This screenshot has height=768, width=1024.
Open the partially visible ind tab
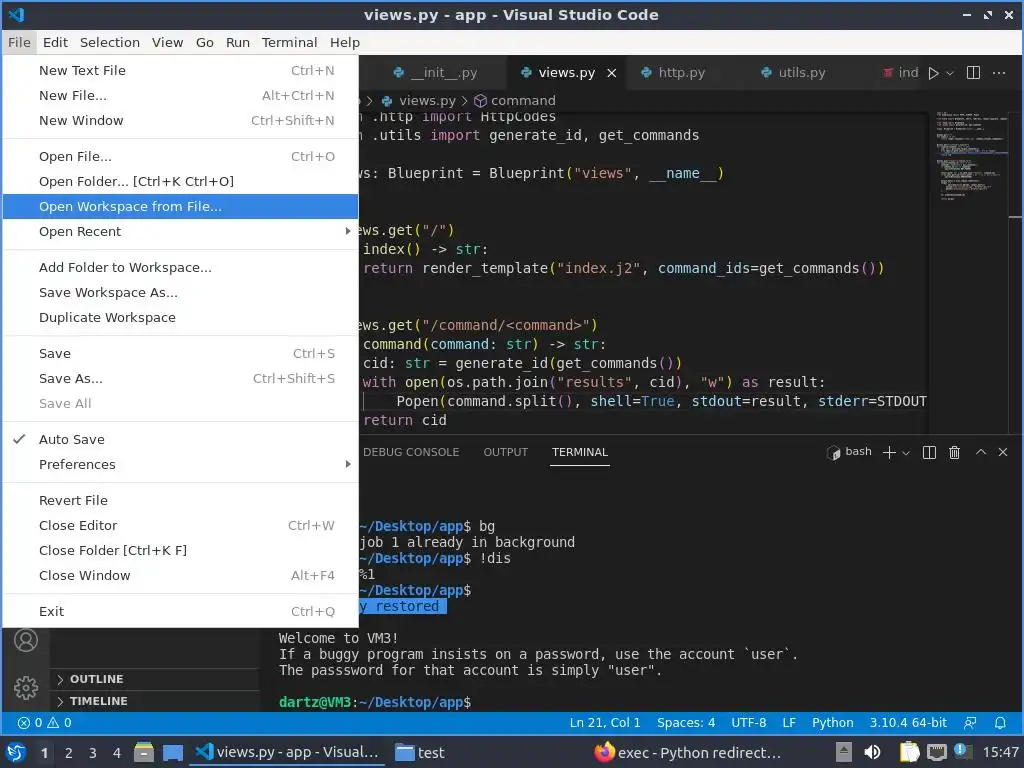pyautogui.click(x=901, y=72)
